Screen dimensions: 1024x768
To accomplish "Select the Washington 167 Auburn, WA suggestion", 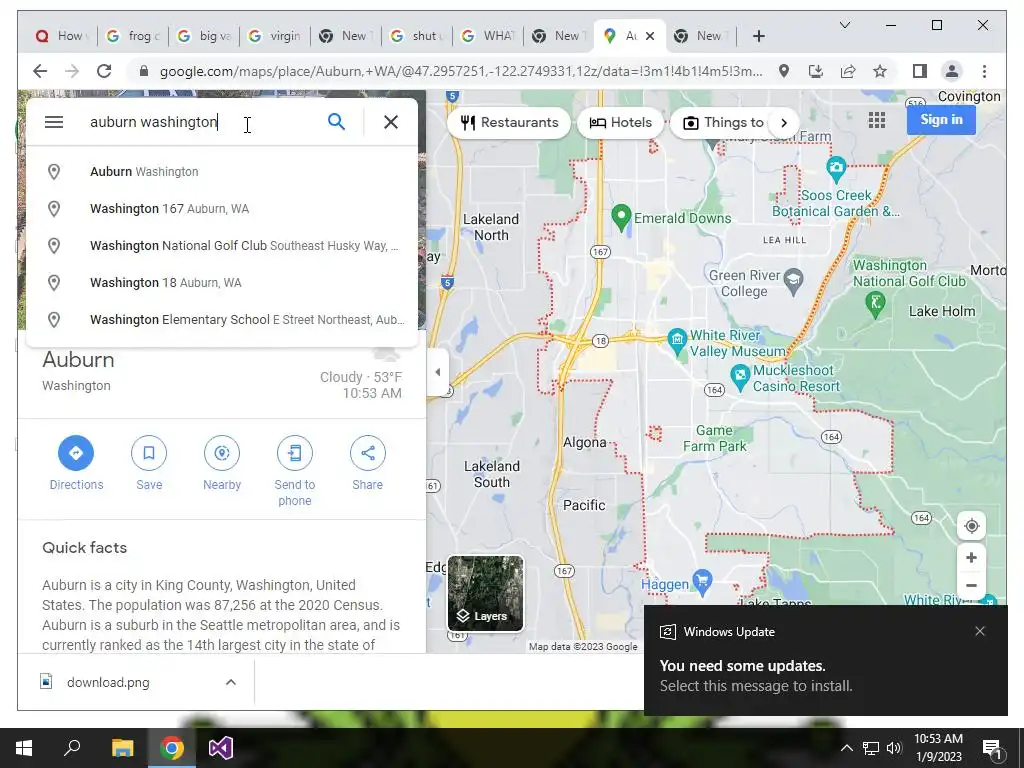I will [221, 209].
